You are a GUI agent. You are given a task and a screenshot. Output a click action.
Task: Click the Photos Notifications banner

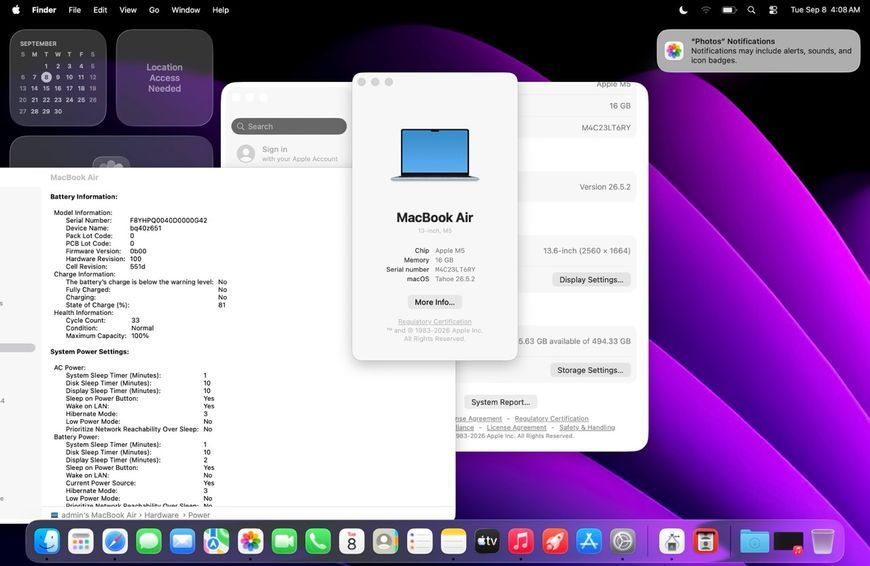[758, 50]
